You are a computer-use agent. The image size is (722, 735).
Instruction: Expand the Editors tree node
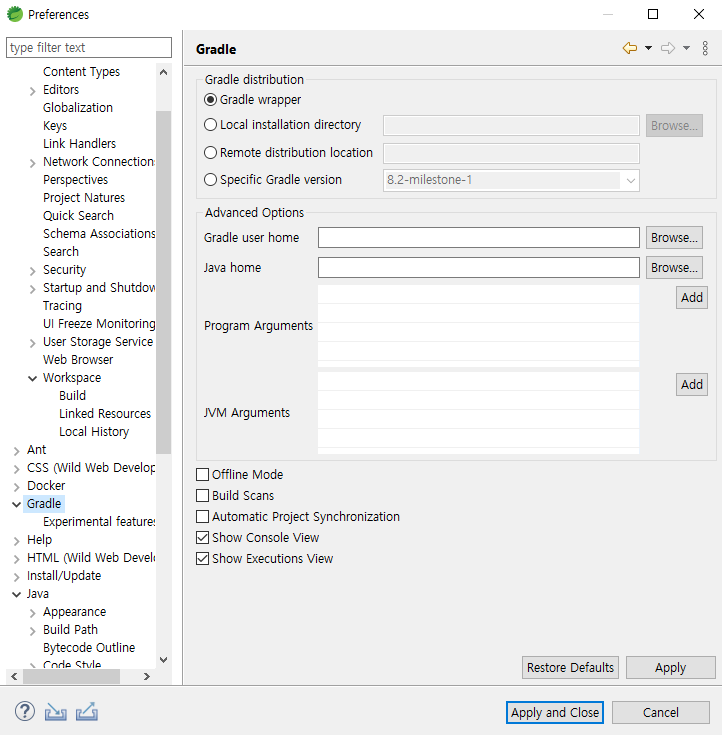[32, 91]
